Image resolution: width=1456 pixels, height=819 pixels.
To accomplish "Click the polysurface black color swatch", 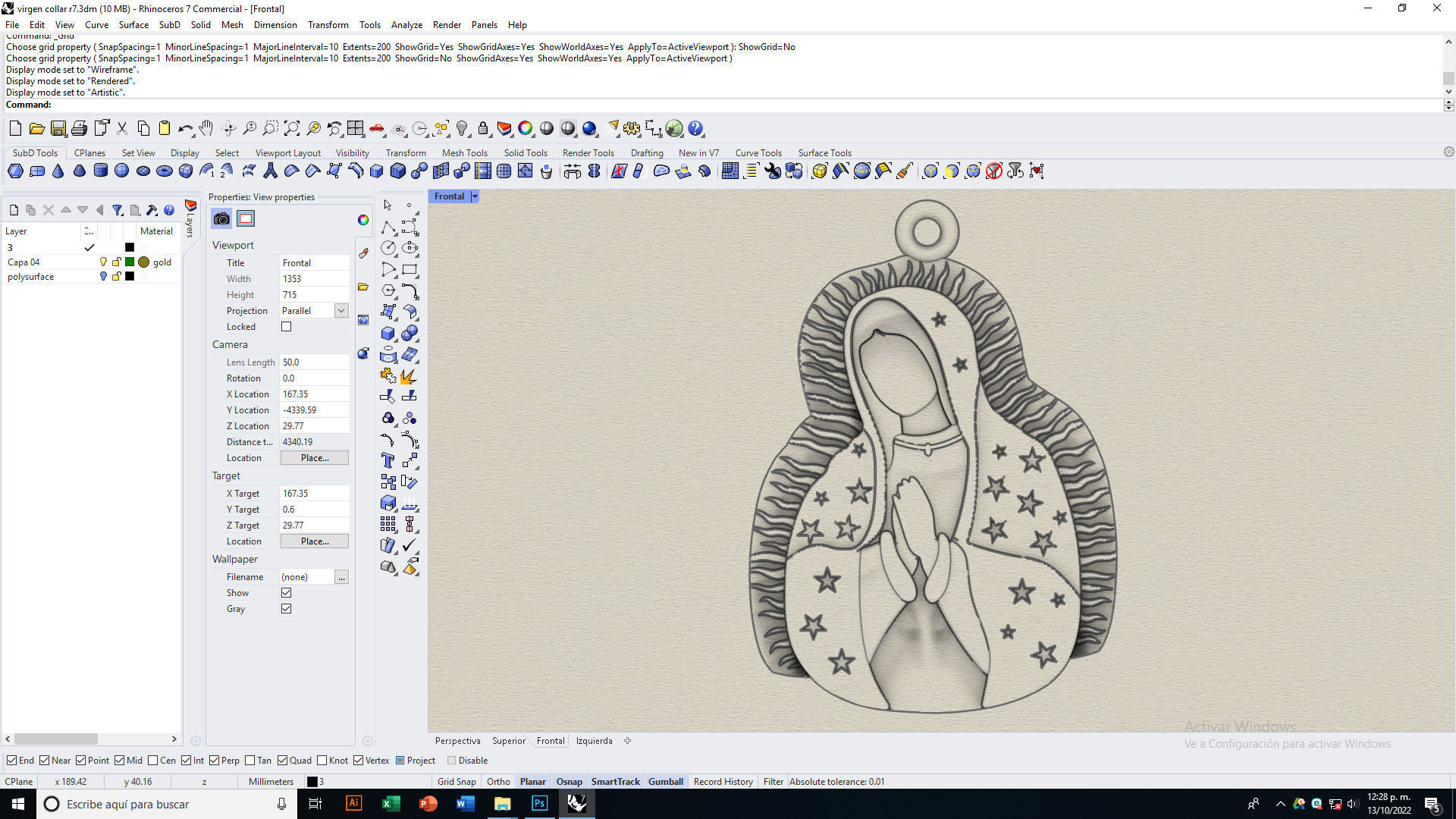I will (130, 277).
